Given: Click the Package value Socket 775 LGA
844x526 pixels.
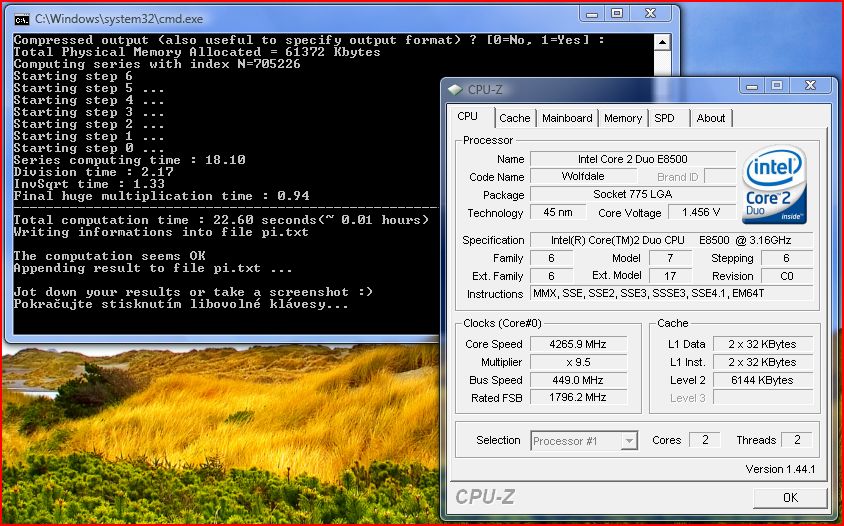Looking at the screenshot, I should point(632,194).
